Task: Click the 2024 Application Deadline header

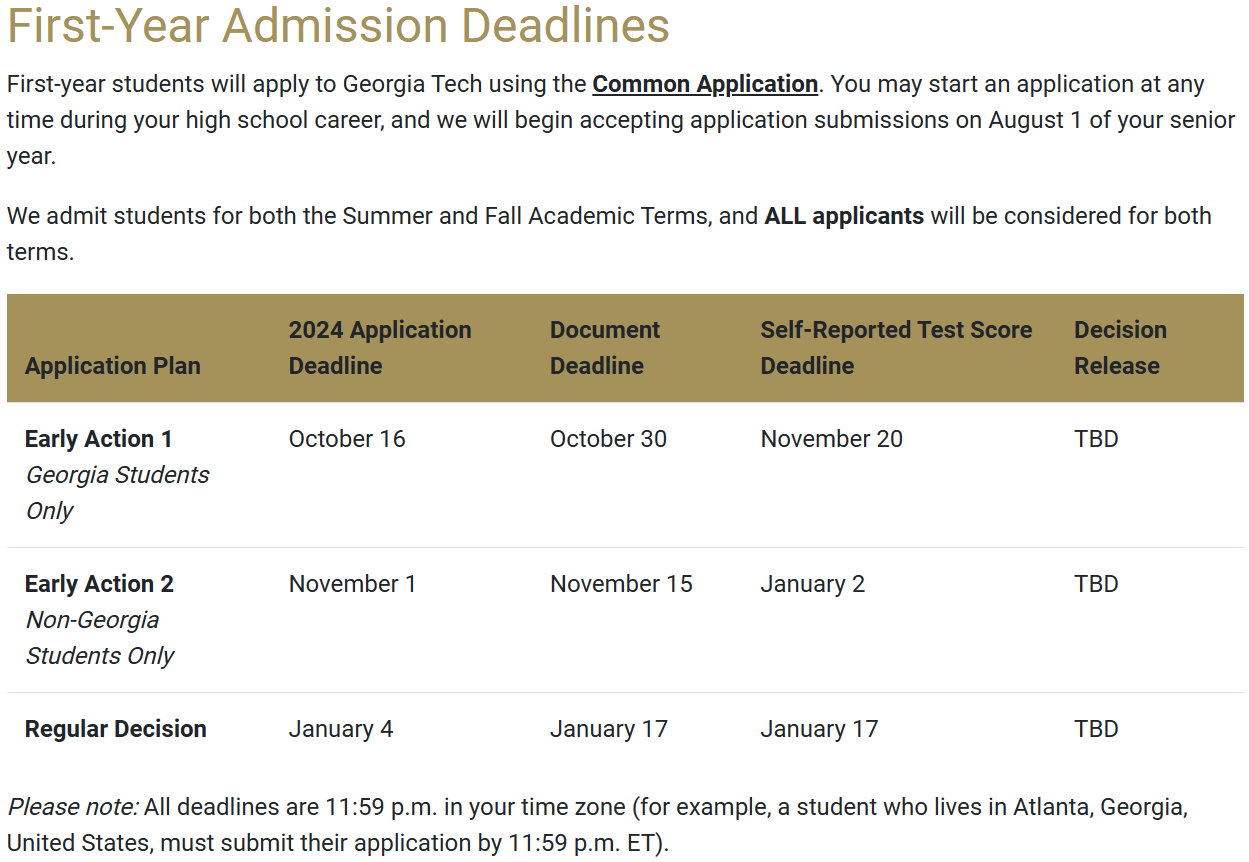Action: pos(380,348)
